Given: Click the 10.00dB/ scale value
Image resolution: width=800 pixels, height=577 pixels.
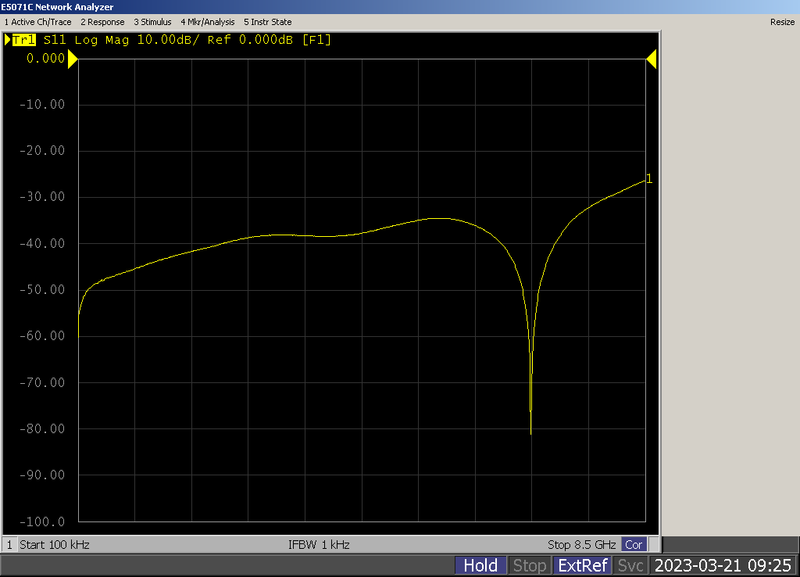Looking at the screenshot, I should 168,40.
